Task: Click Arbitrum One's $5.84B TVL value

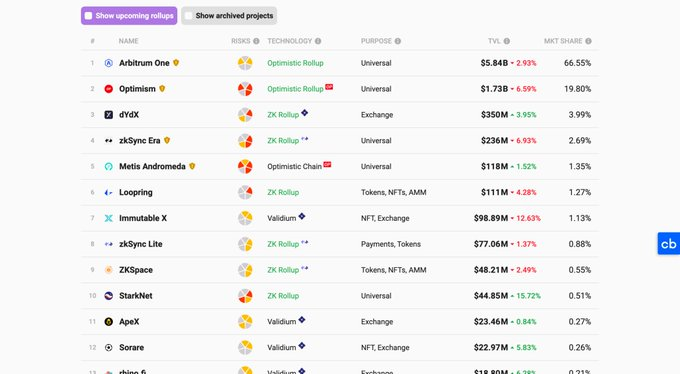Action: (x=494, y=63)
